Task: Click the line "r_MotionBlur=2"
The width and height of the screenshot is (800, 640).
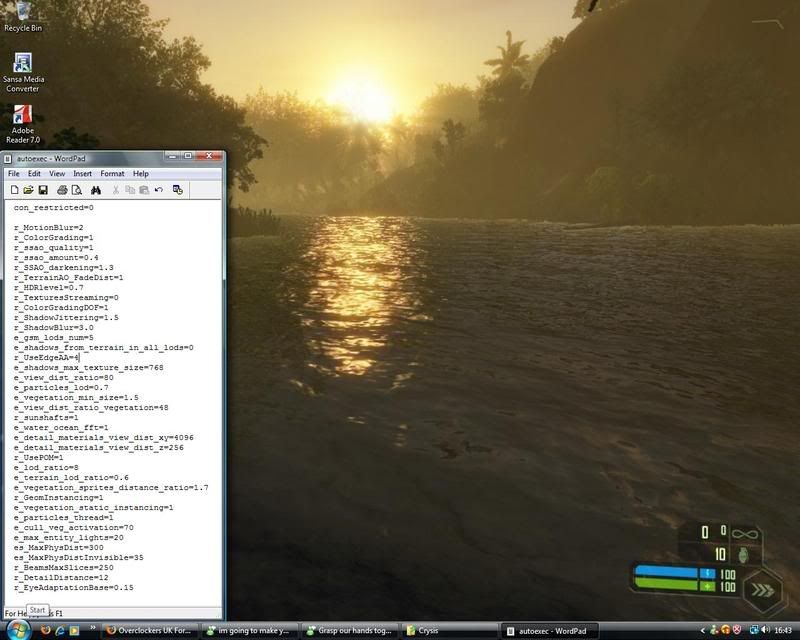Action: tap(48, 228)
